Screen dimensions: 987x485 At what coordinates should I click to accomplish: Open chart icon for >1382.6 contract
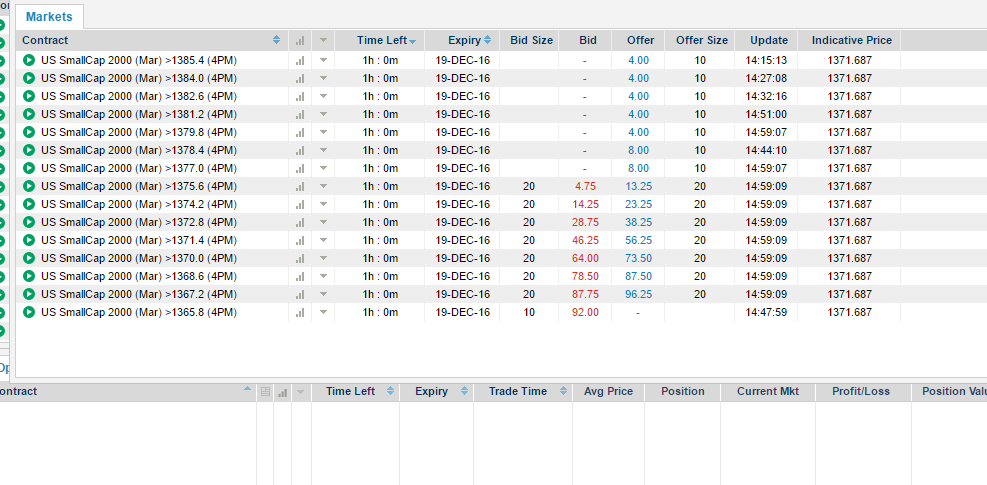300,96
